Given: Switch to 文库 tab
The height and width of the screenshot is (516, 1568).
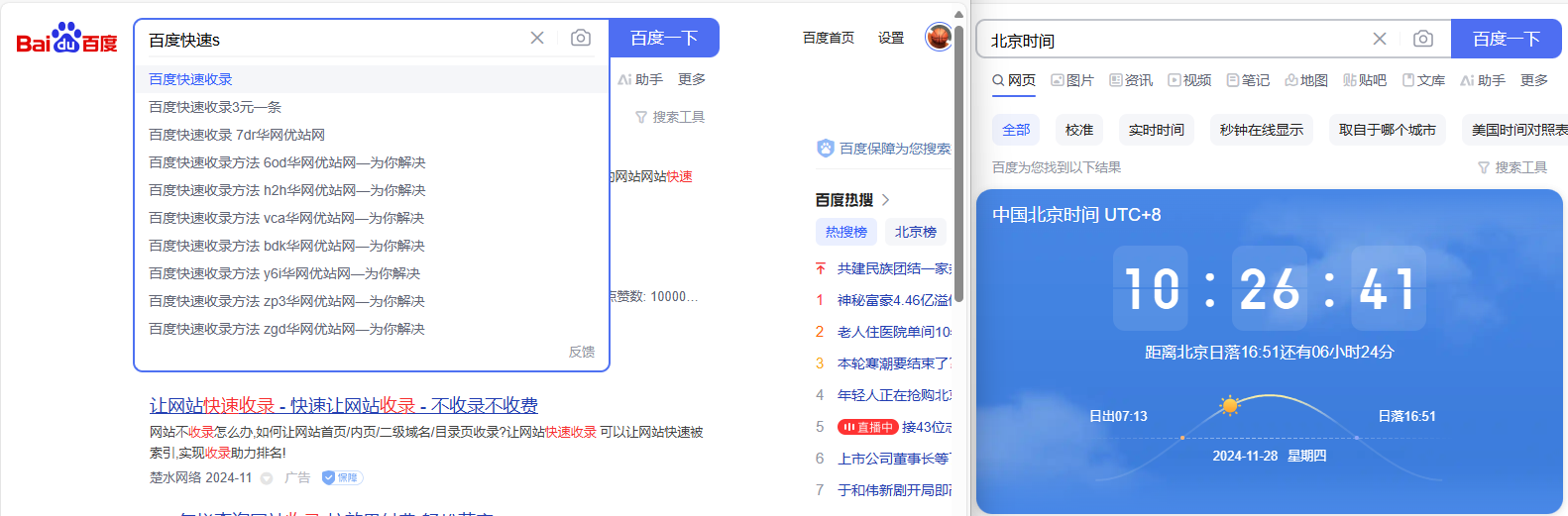Looking at the screenshot, I should (x=1423, y=80).
